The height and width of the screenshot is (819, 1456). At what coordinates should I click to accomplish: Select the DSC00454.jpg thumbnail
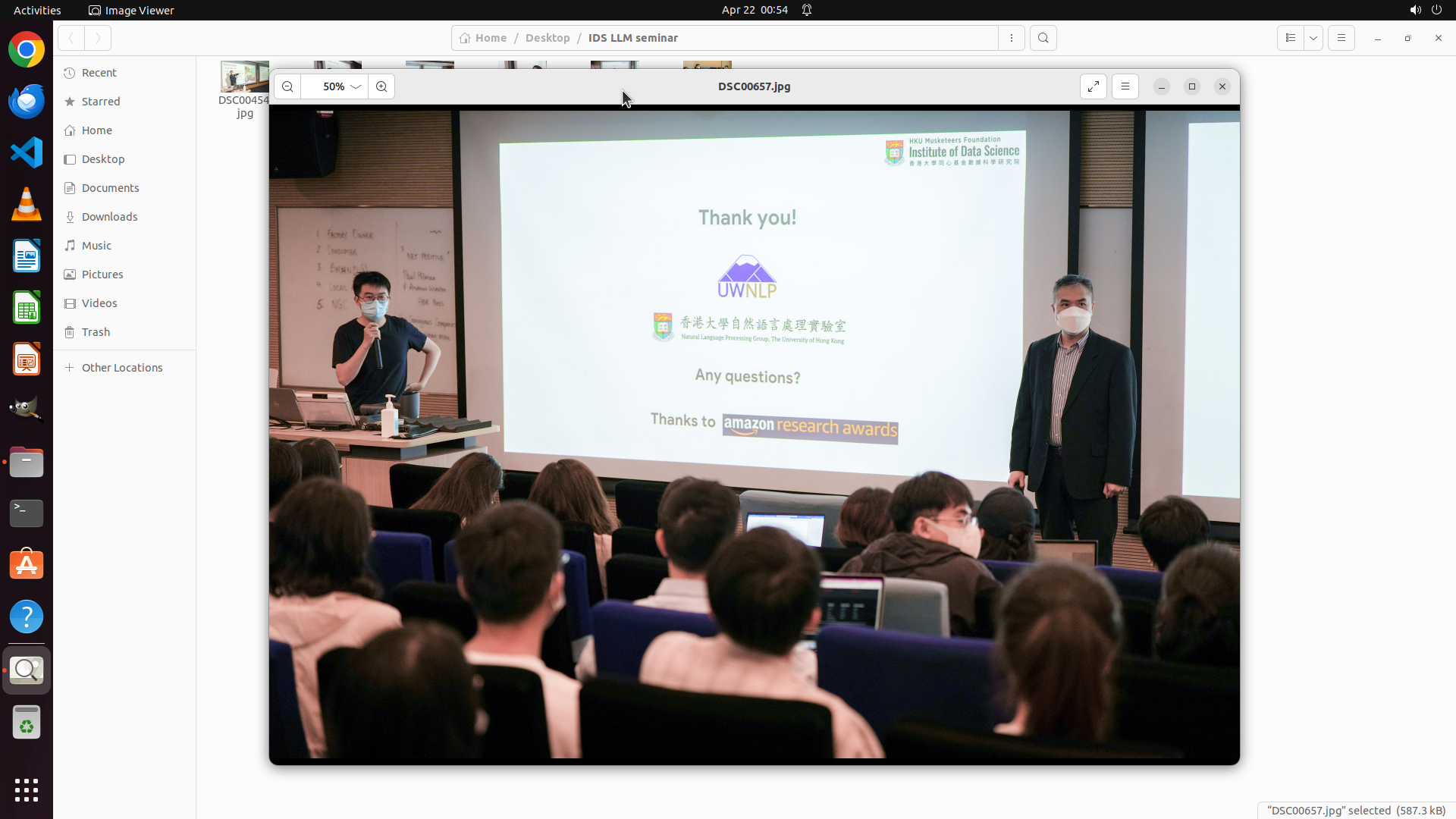tap(244, 77)
